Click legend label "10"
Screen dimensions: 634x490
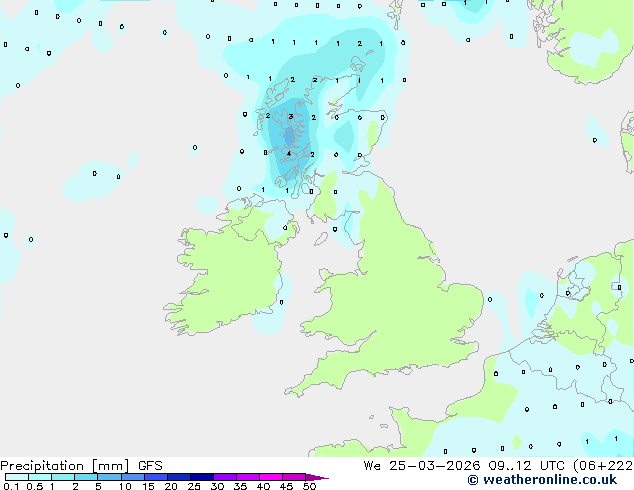coord(125,486)
